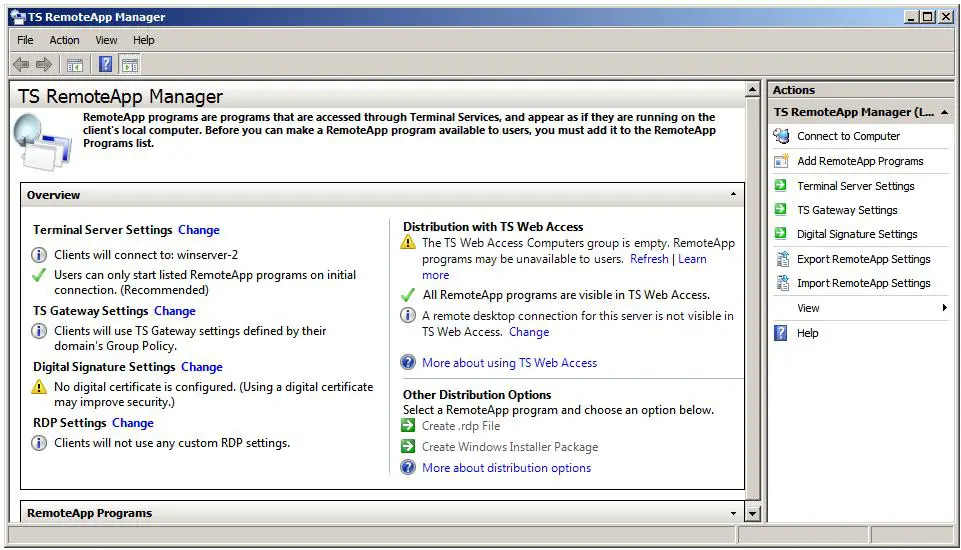Click the forward arrow toolbar icon
The height and width of the screenshot is (550, 961).
(44, 65)
